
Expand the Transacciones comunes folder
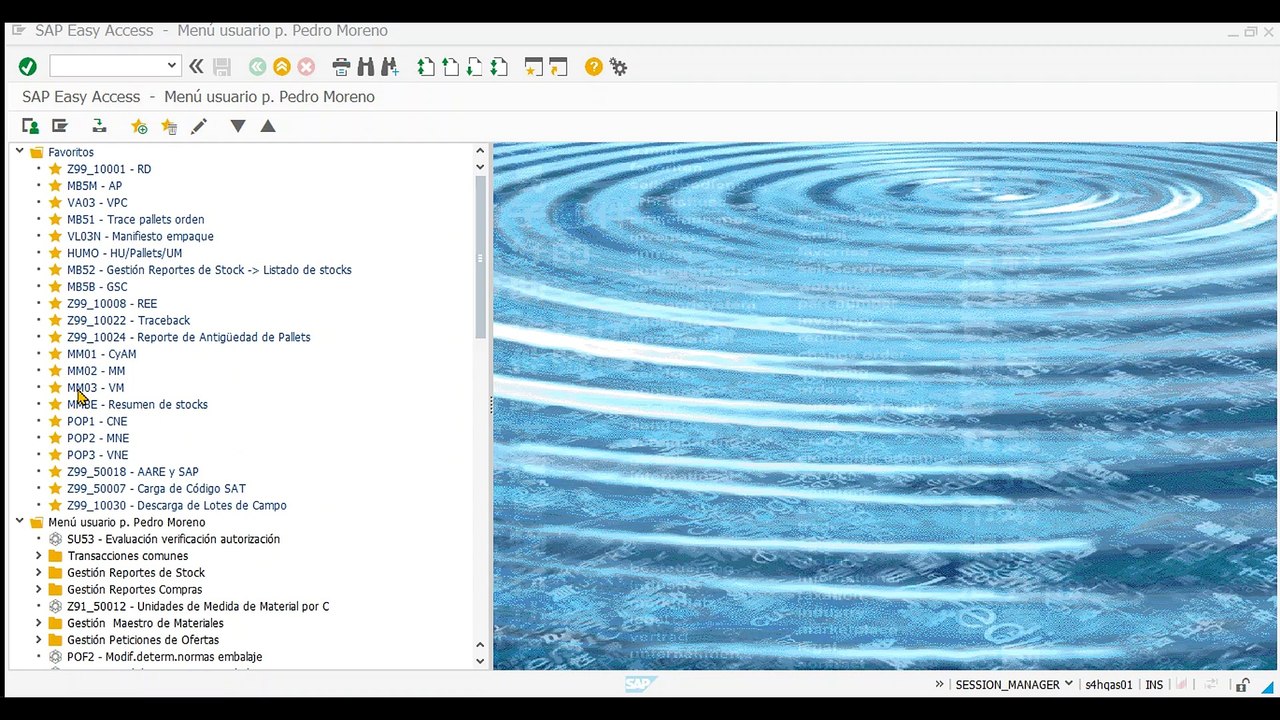click(x=39, y=556)
